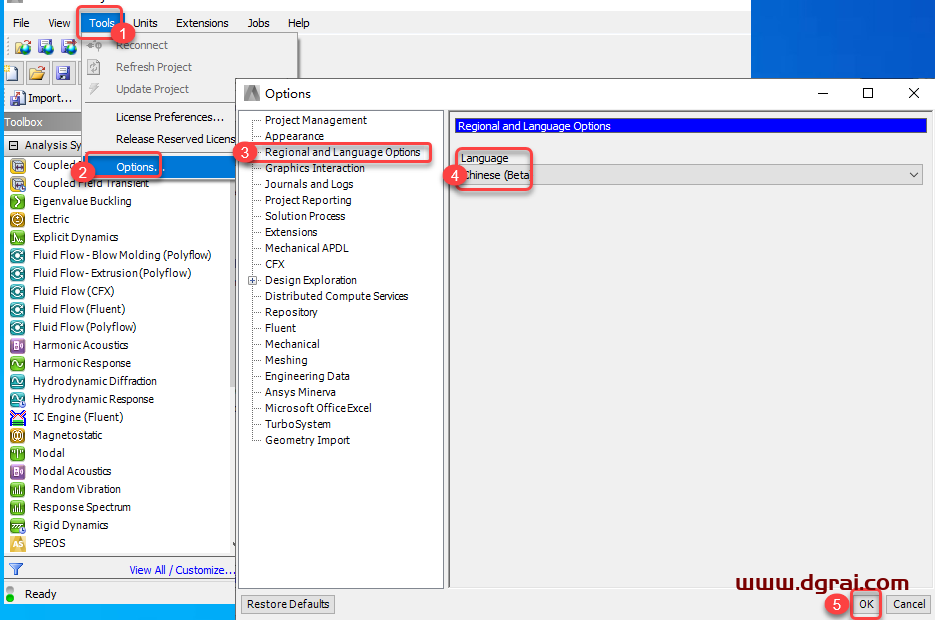Click the send changes to repository icon
Viewport: 935px width, 620px height.
(x=69, y=47)
